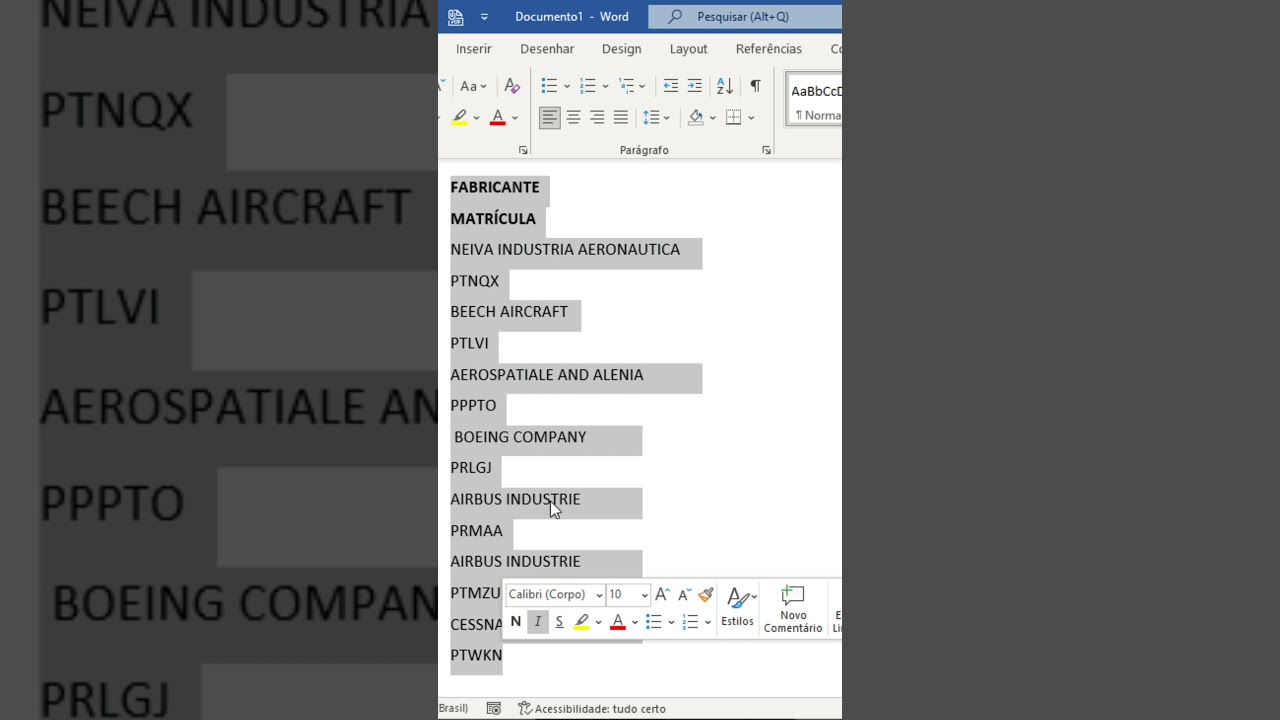The height and width of the screenshot is (720, 1280).
Task: Click the Pesquisar search box
Action: tap(745, 17)
